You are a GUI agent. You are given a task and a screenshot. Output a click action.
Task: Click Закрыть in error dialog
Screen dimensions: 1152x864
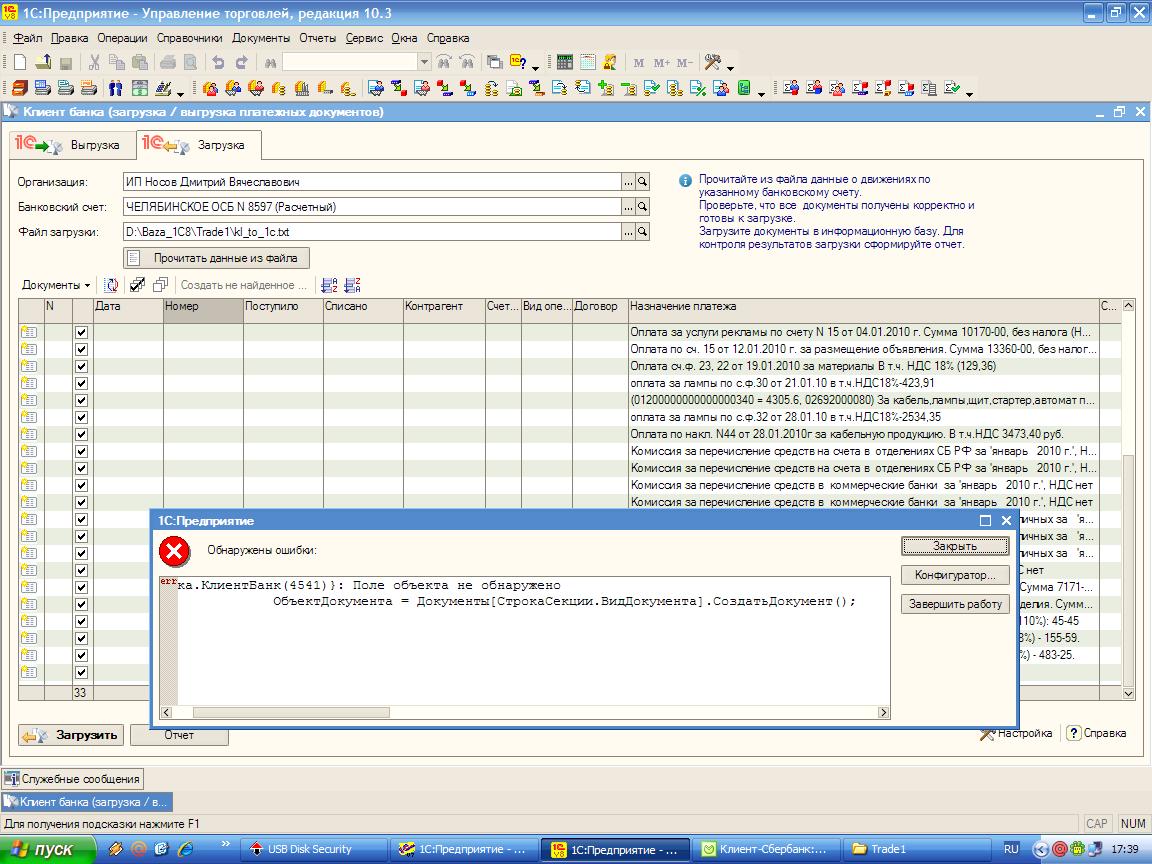coord(955,546)
